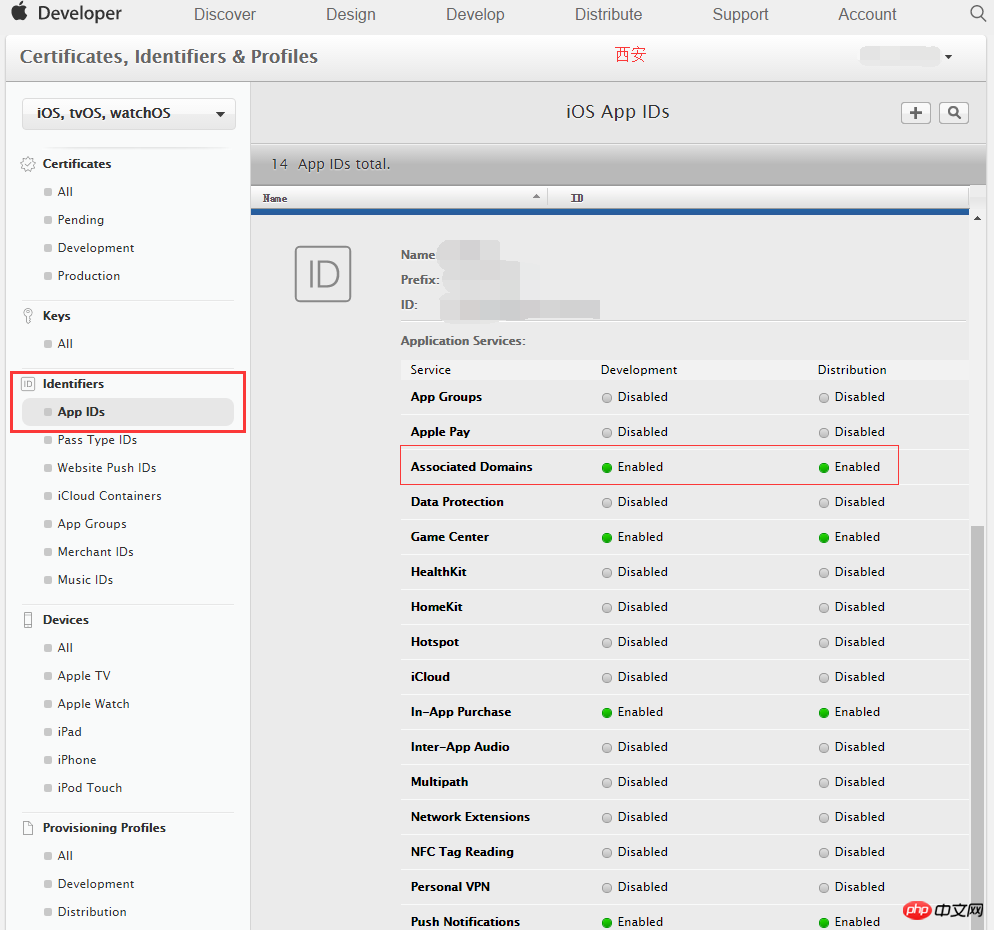Click the NFC Tag Reading service name
994x930 pixels.
click(x=462, y=851)
